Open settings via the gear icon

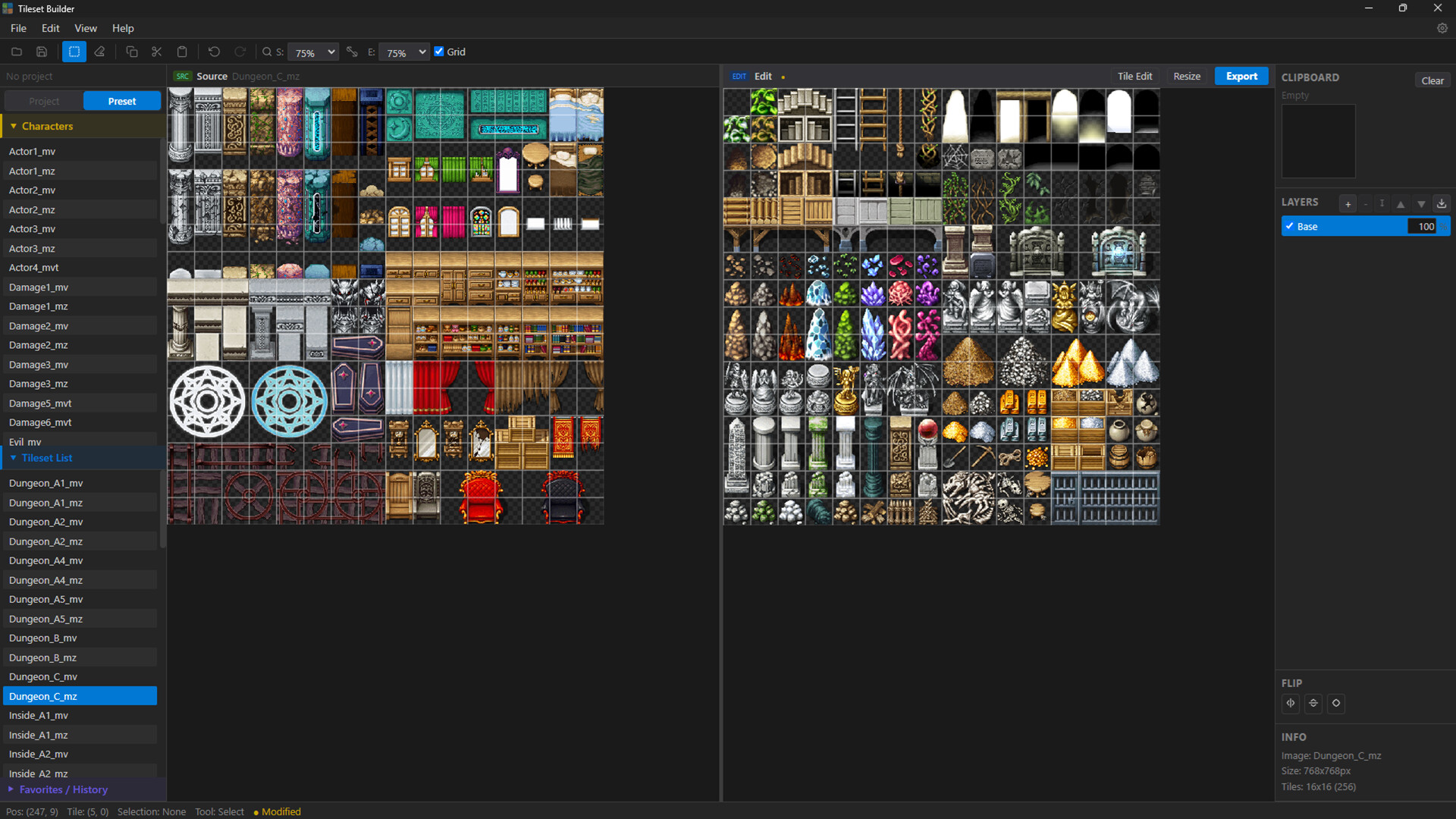click(1442, 28)
